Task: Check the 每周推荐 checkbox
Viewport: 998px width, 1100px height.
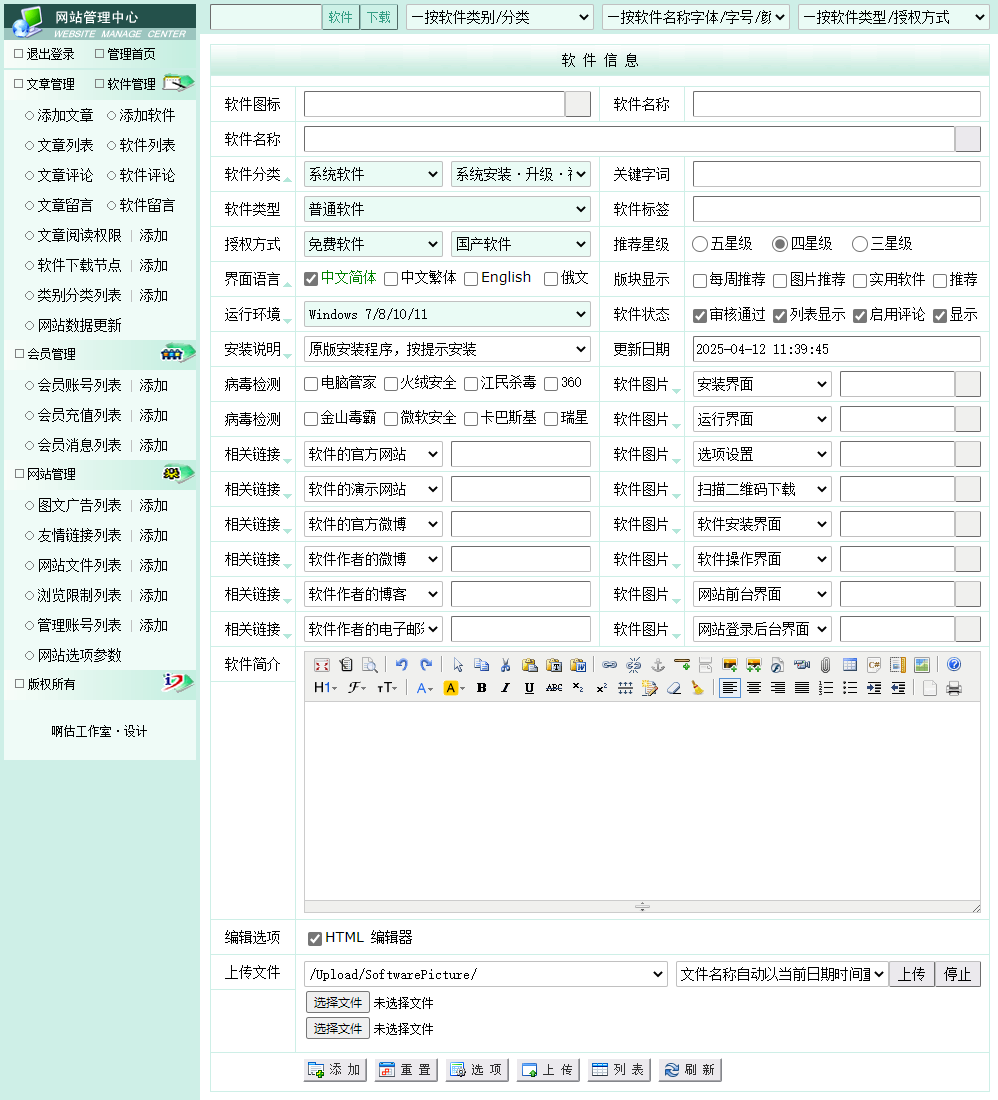Action: coord(700,281)
